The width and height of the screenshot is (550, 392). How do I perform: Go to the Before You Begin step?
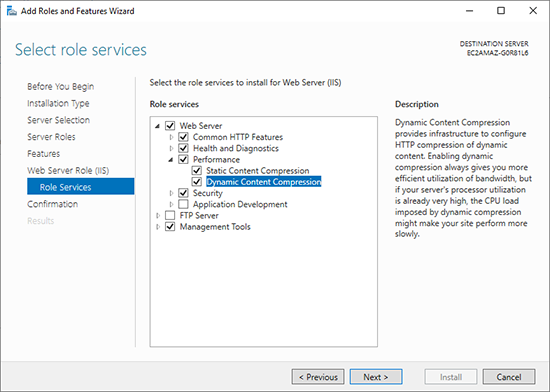[x=61, y=86]
